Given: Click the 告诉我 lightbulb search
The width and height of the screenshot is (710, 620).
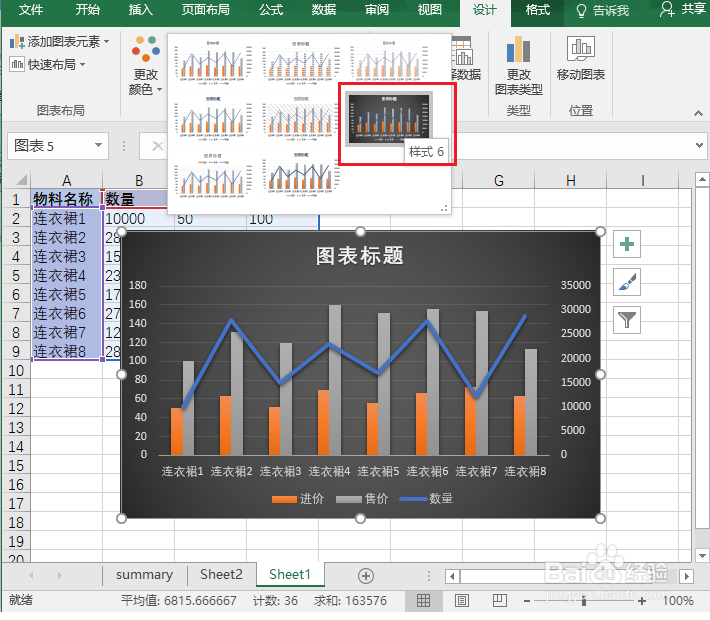Looking at the screenshot, I should pos(602,10).
